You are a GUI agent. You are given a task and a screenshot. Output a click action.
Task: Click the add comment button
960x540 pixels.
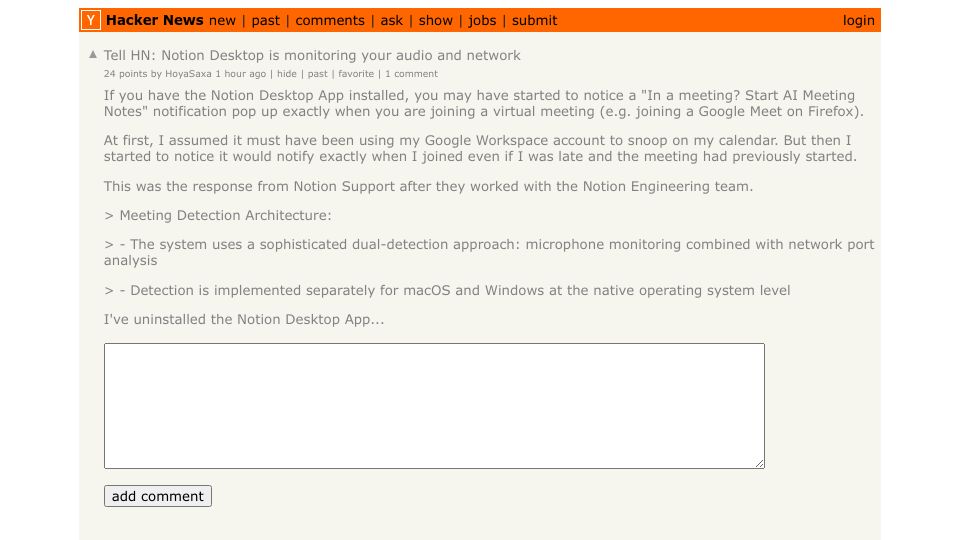[158, 496]
